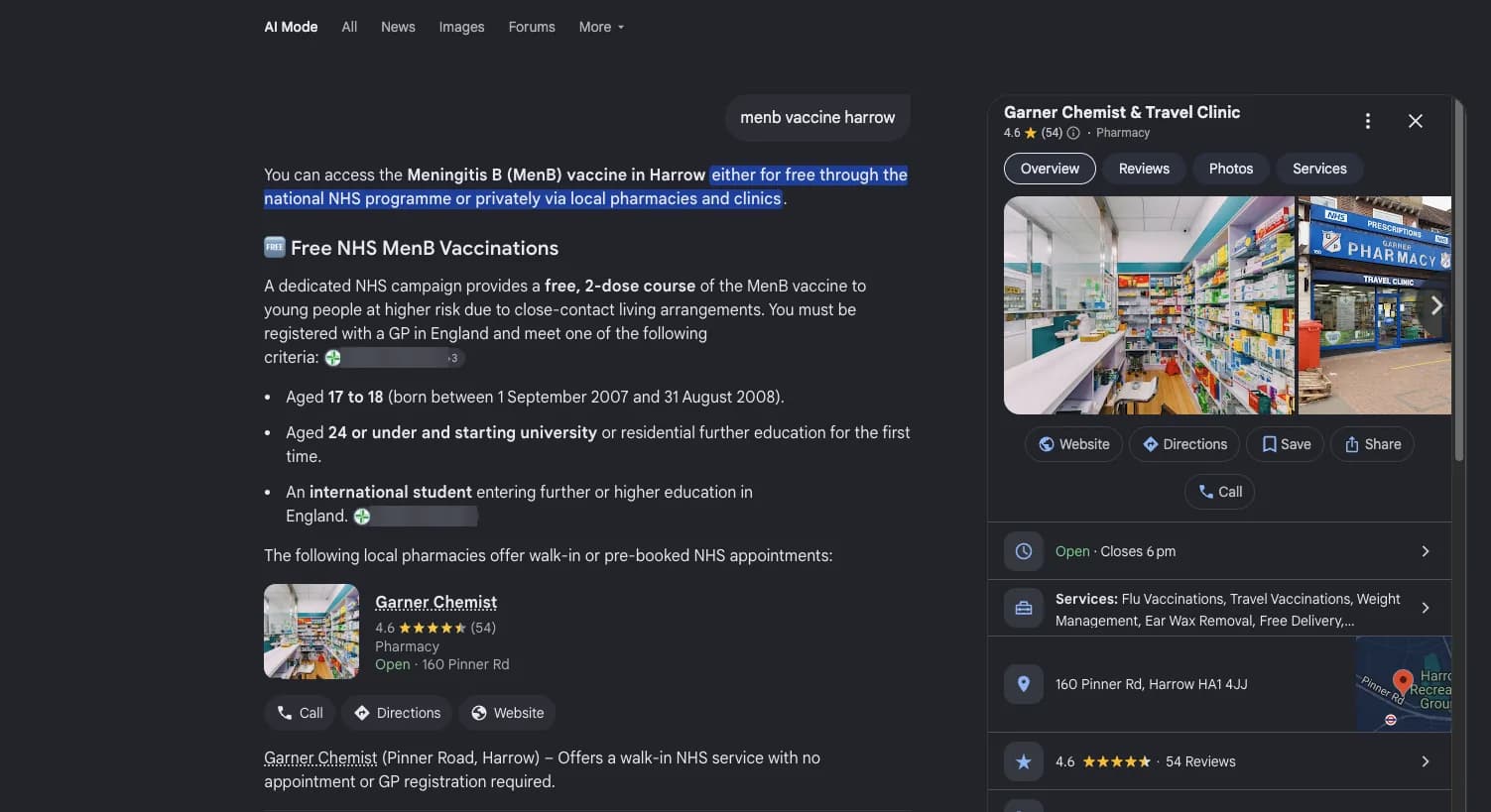Switch to the Overview tab
This screenshot has width=1491, height=812.
click(x=1050, y=169)
